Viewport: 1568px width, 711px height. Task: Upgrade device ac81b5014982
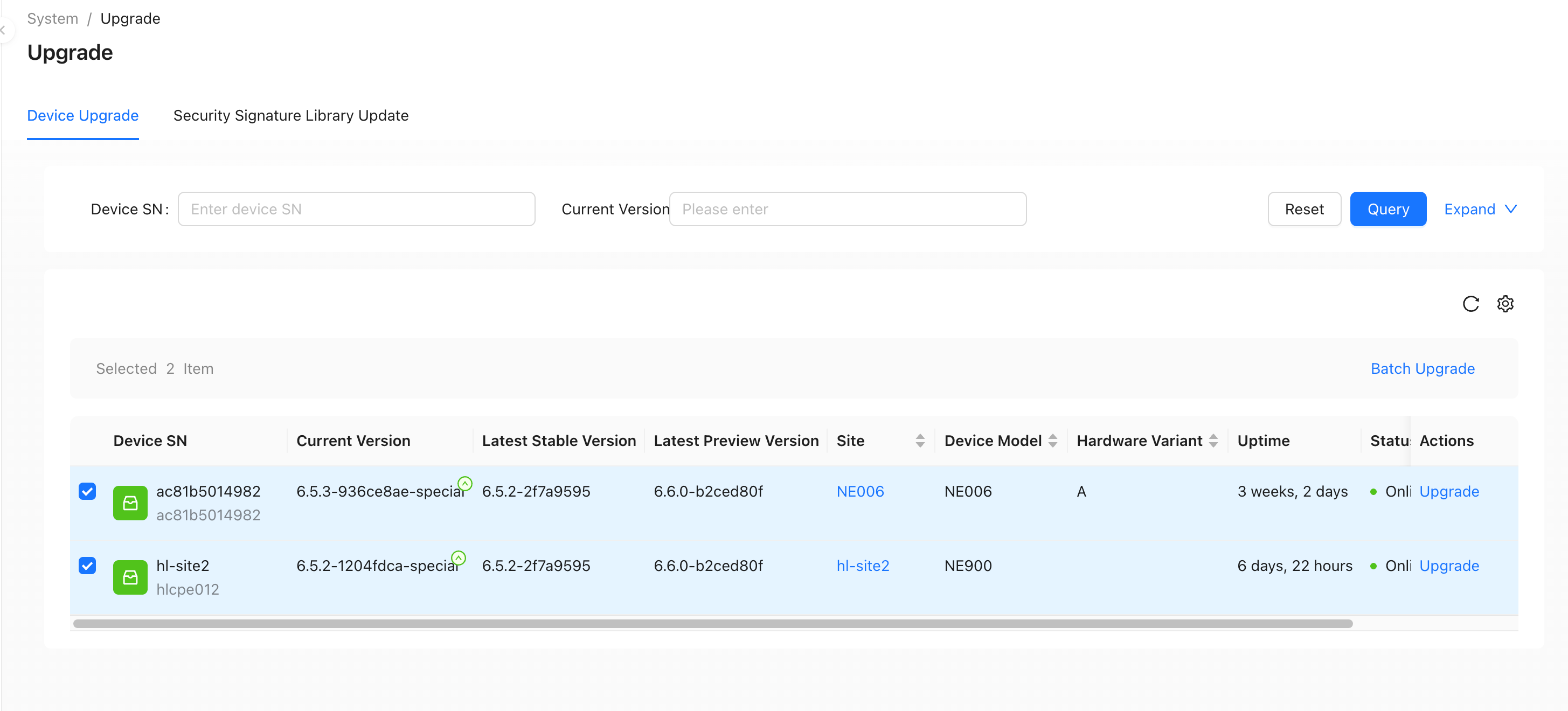point(1449,491)
